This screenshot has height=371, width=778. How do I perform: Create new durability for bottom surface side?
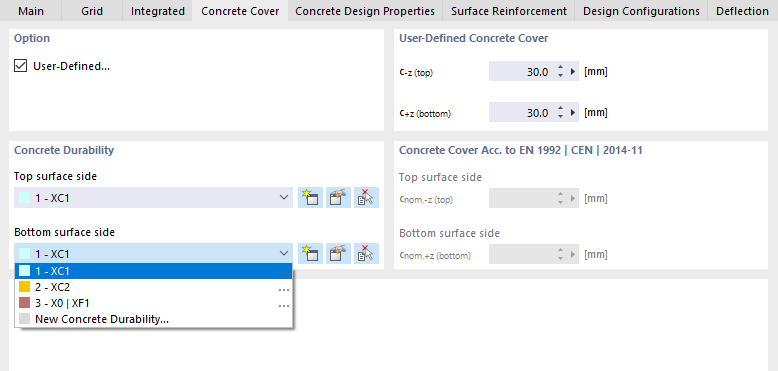pyautogui.click(x=311, y=253)
